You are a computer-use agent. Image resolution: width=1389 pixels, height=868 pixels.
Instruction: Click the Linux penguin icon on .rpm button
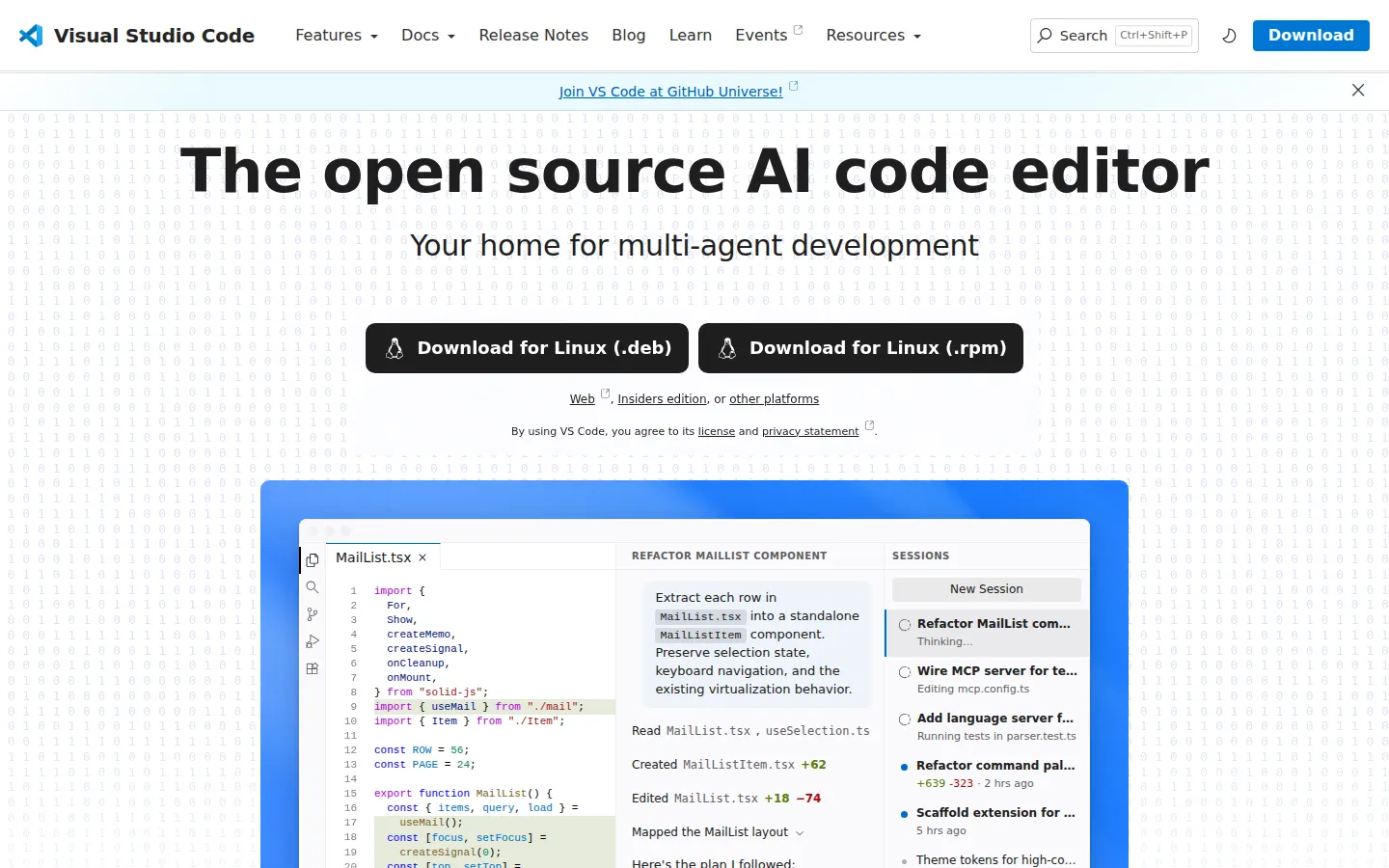727,348
